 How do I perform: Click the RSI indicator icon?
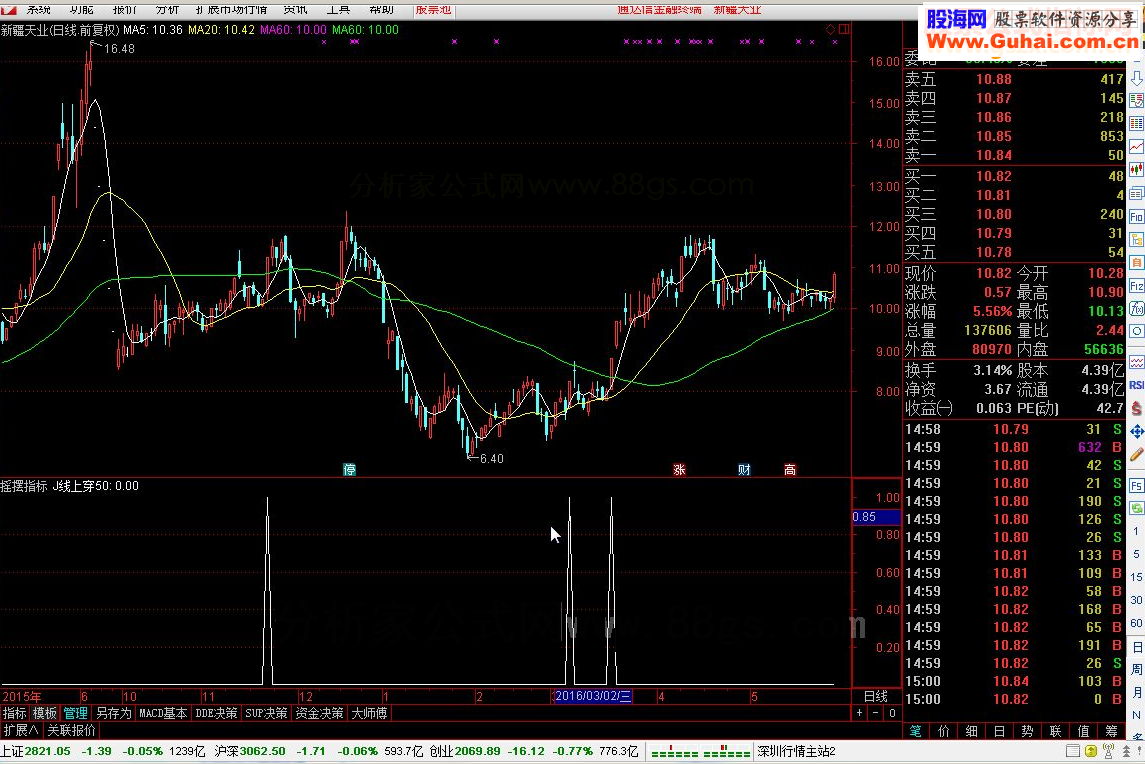(1137, 385)
